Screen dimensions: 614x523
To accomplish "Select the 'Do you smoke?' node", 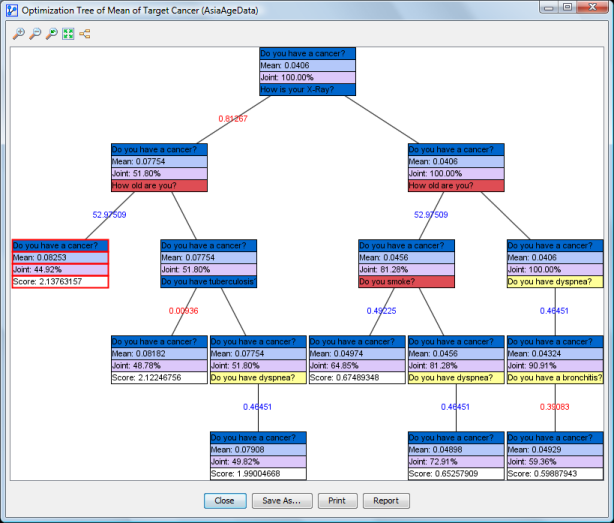I will click(407, 263).
